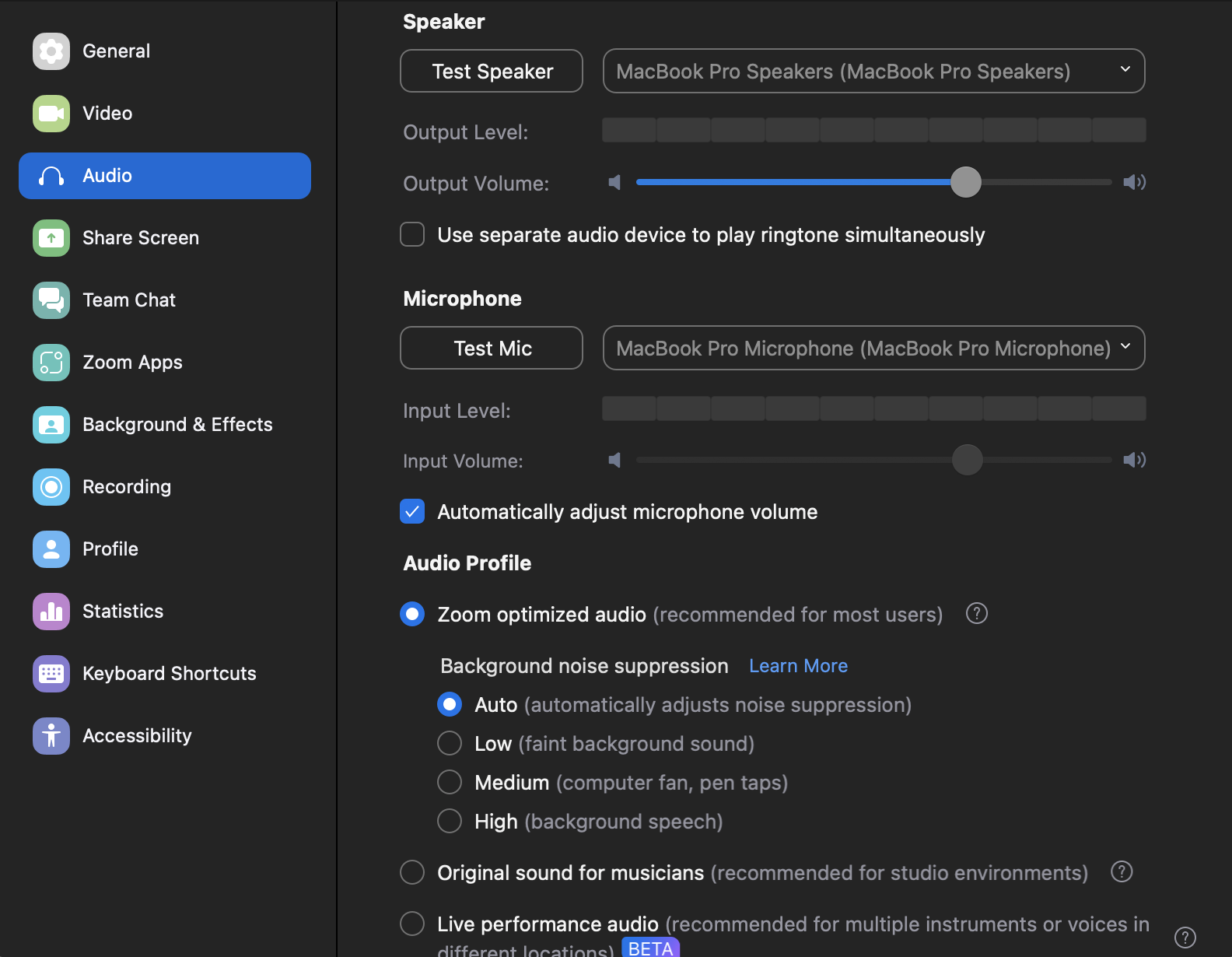This screenshot has width=1232, height=957.
Task: Enable separate audio device for ringtone
Action: (x=412, y=234)
